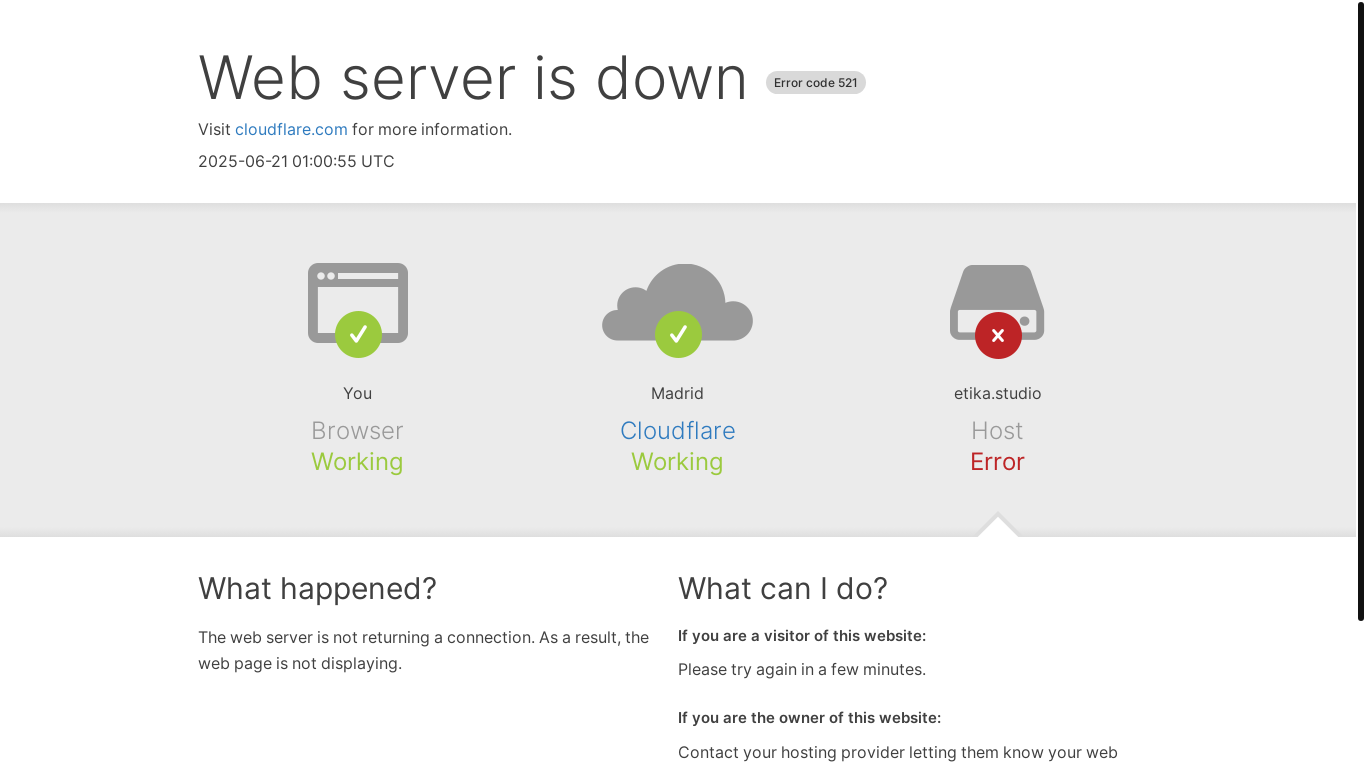
Task: Click the green Working status under Browser
Action: click(357, 462)
